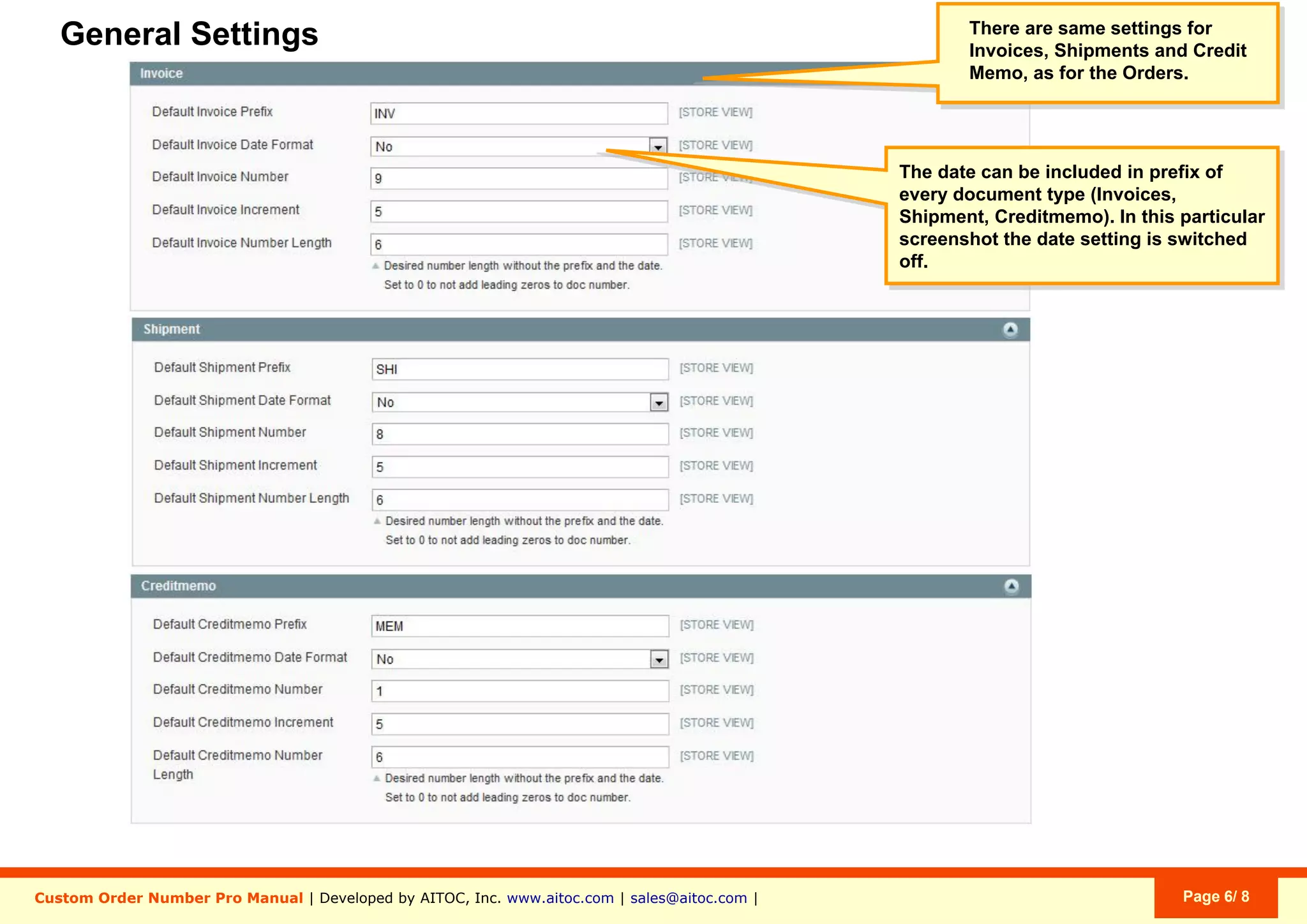Open the Default Shipment Date Format dropdown
Viewport: 1307px width, 924px height.
tap(520, 402)
